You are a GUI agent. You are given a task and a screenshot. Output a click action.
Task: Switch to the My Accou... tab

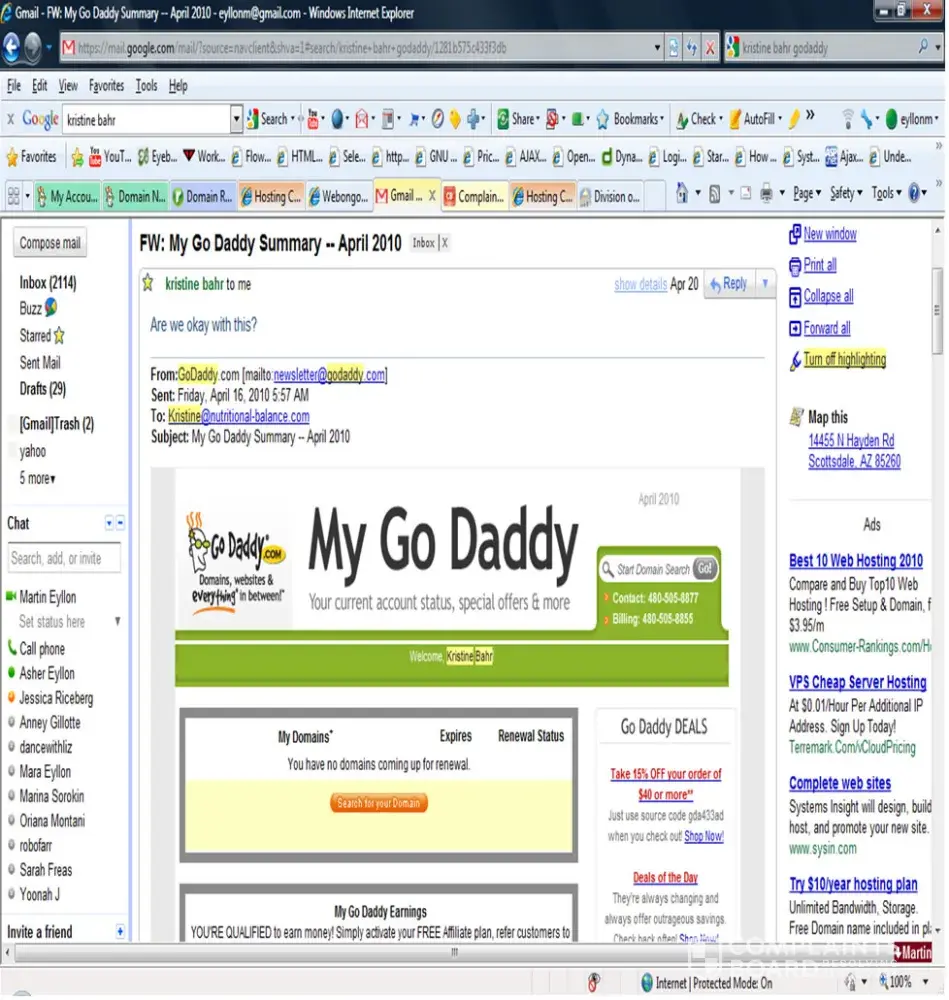[x=67, y=197]
